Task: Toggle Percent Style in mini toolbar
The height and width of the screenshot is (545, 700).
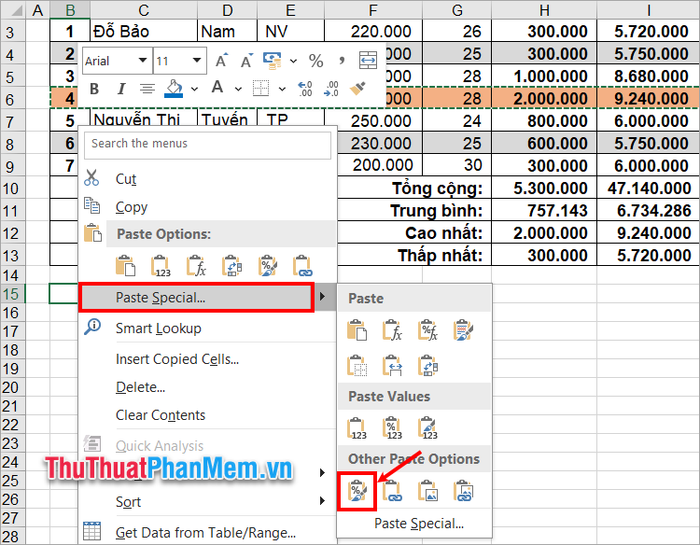Action: click(x=315, y=61)
